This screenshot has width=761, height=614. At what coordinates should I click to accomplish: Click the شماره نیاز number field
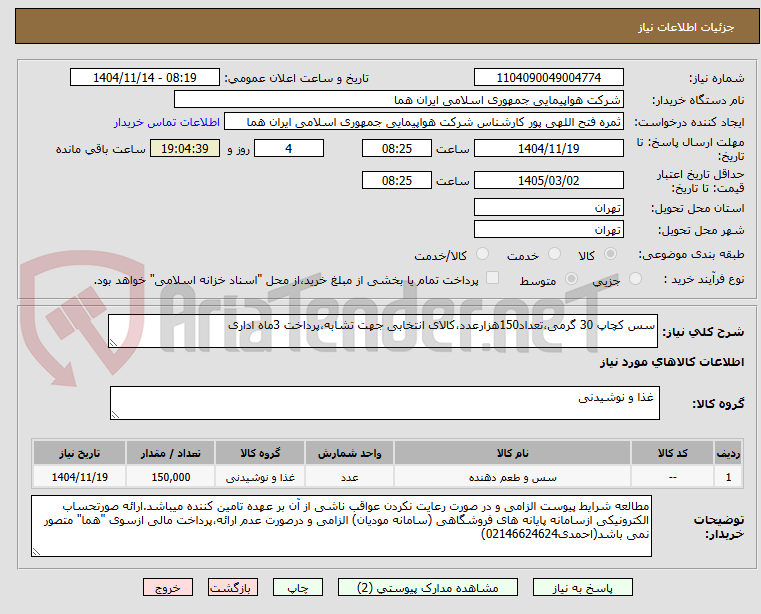pos(548,78)
